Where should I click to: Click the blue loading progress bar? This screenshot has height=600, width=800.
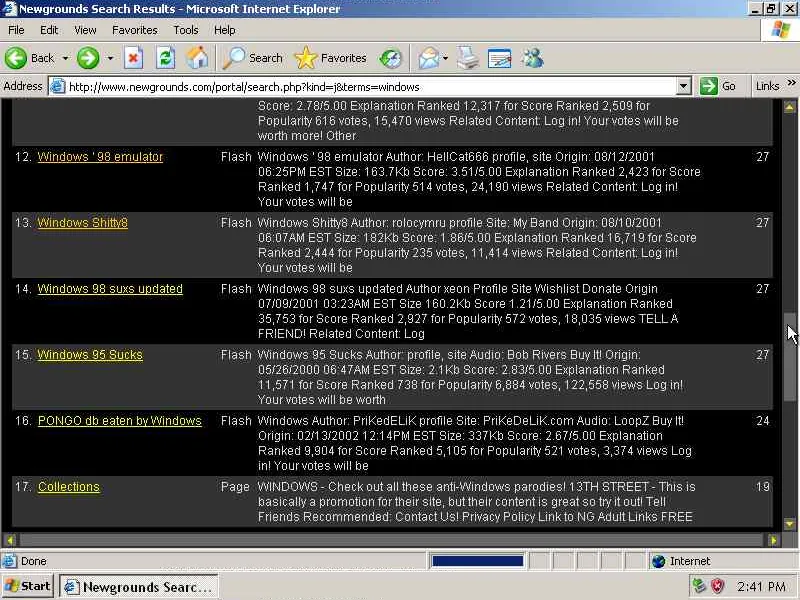tap(478, 561)
